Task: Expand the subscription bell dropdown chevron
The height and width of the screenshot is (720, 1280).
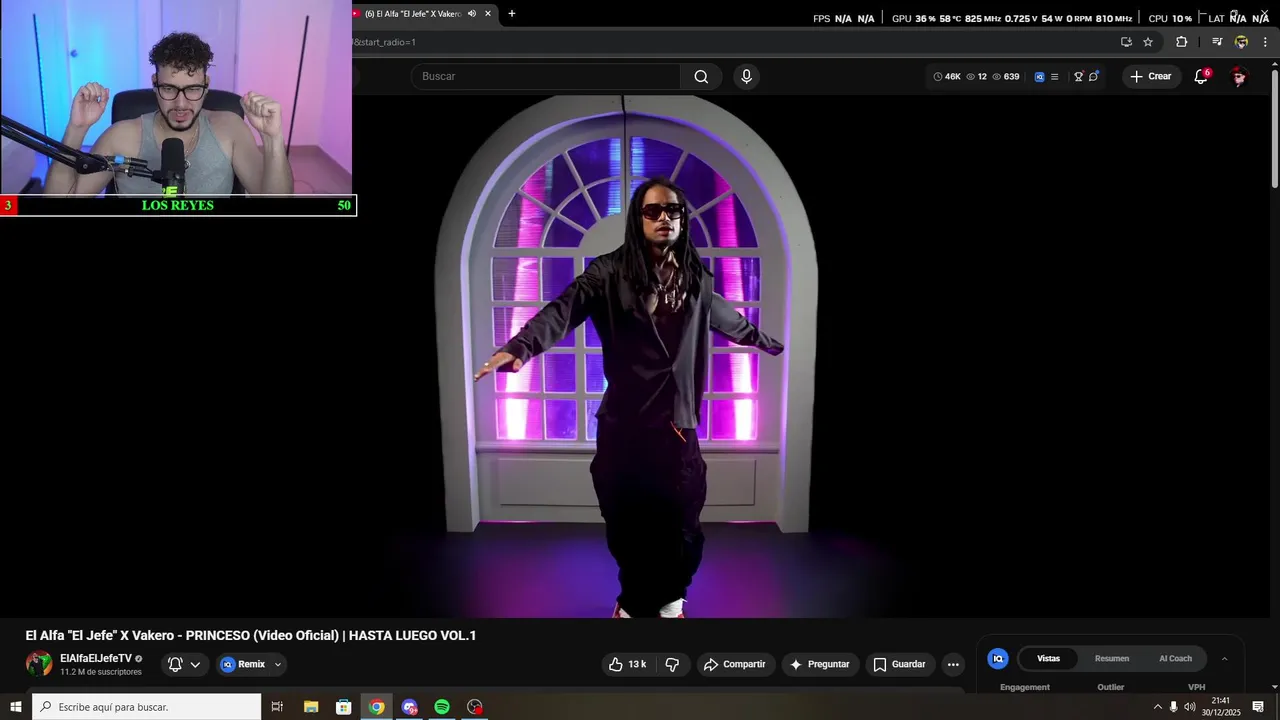Action: point(195,664)
